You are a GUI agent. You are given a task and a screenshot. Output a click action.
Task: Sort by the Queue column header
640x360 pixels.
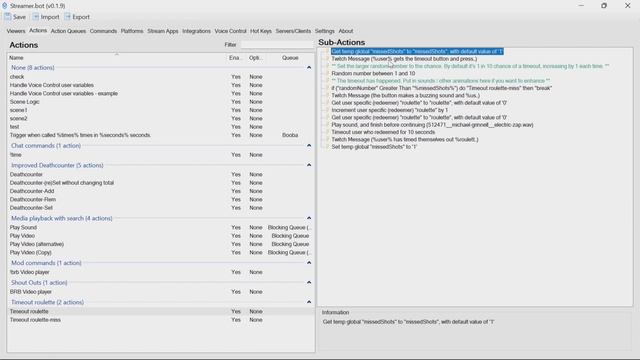pos(290,58)
